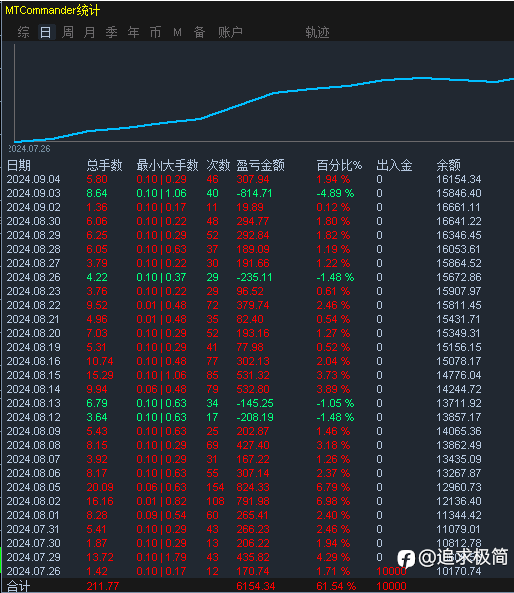Viewport: 514px width, 593px height.
Task: Click the -145.25 loss value
Action: click(x=255, y=403)
